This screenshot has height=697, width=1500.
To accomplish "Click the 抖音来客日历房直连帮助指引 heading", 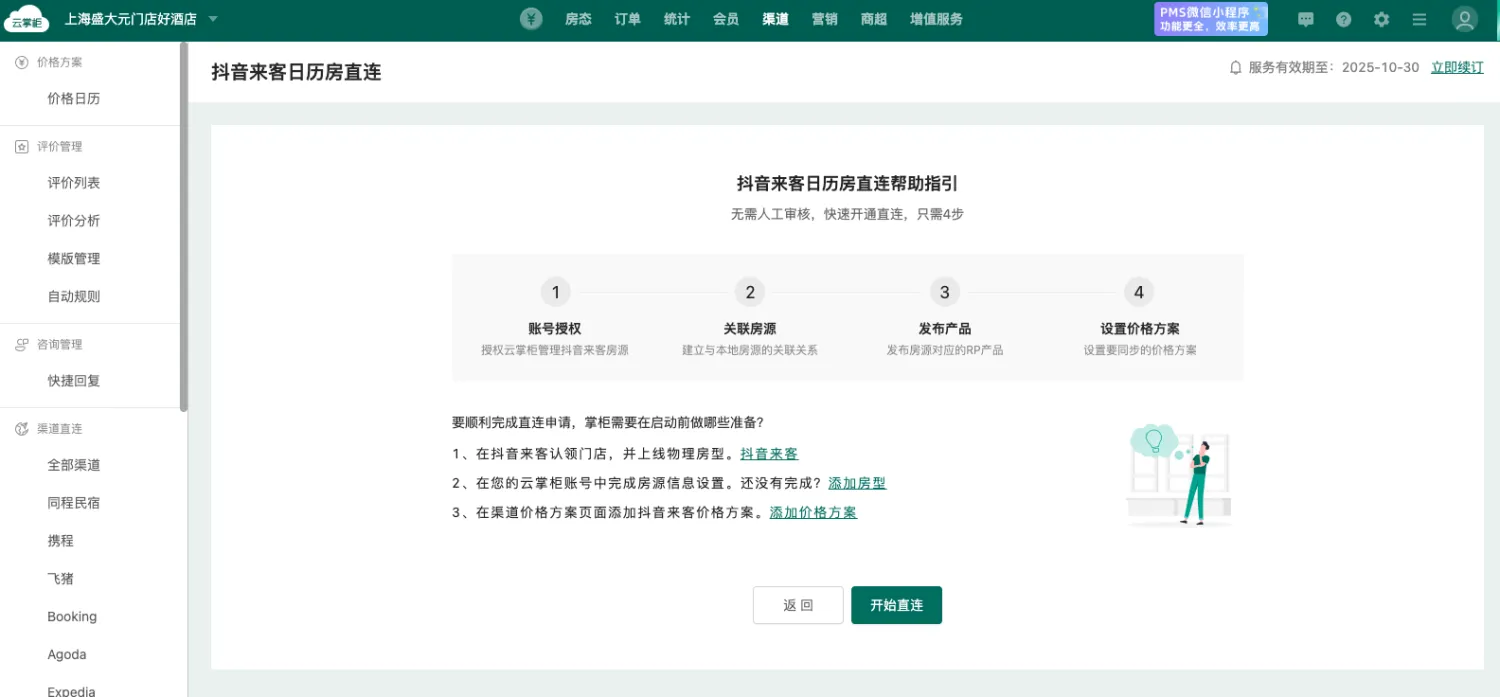I will tap(848, 183).
